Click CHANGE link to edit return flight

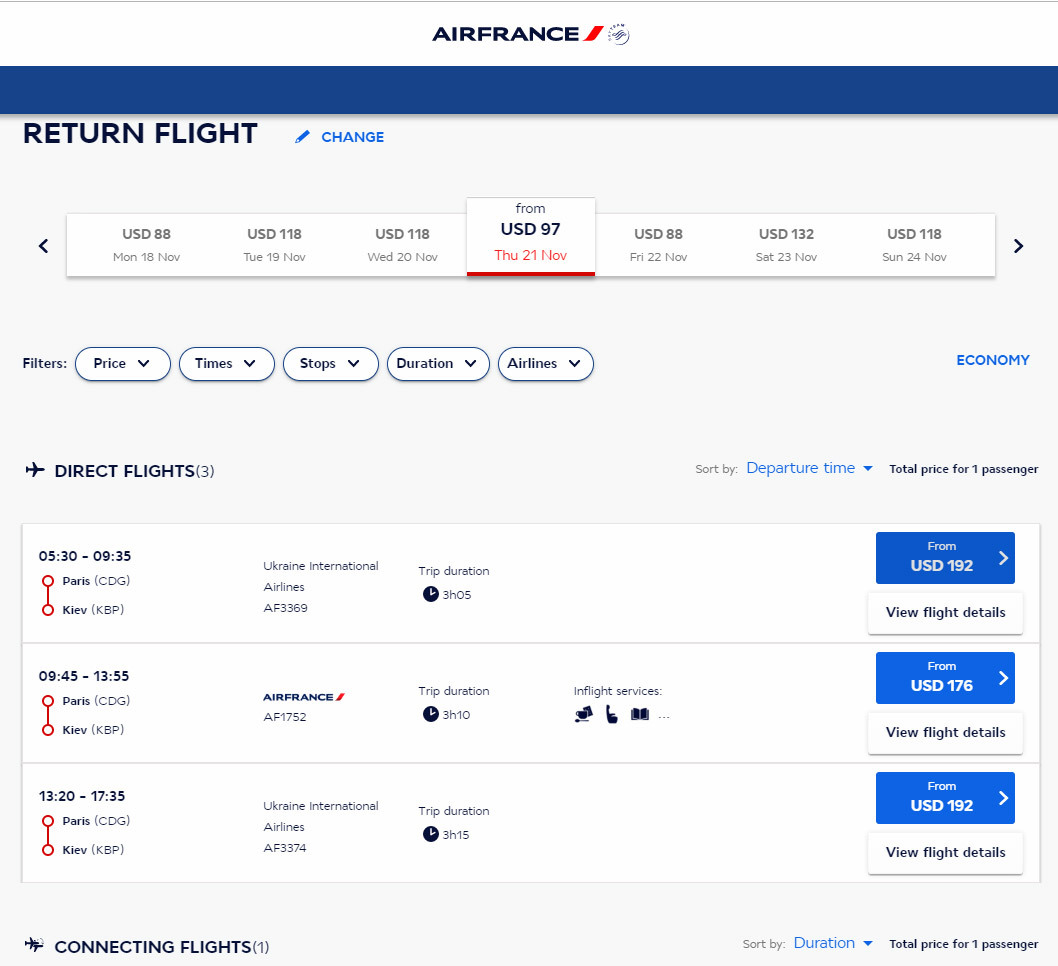352,137
